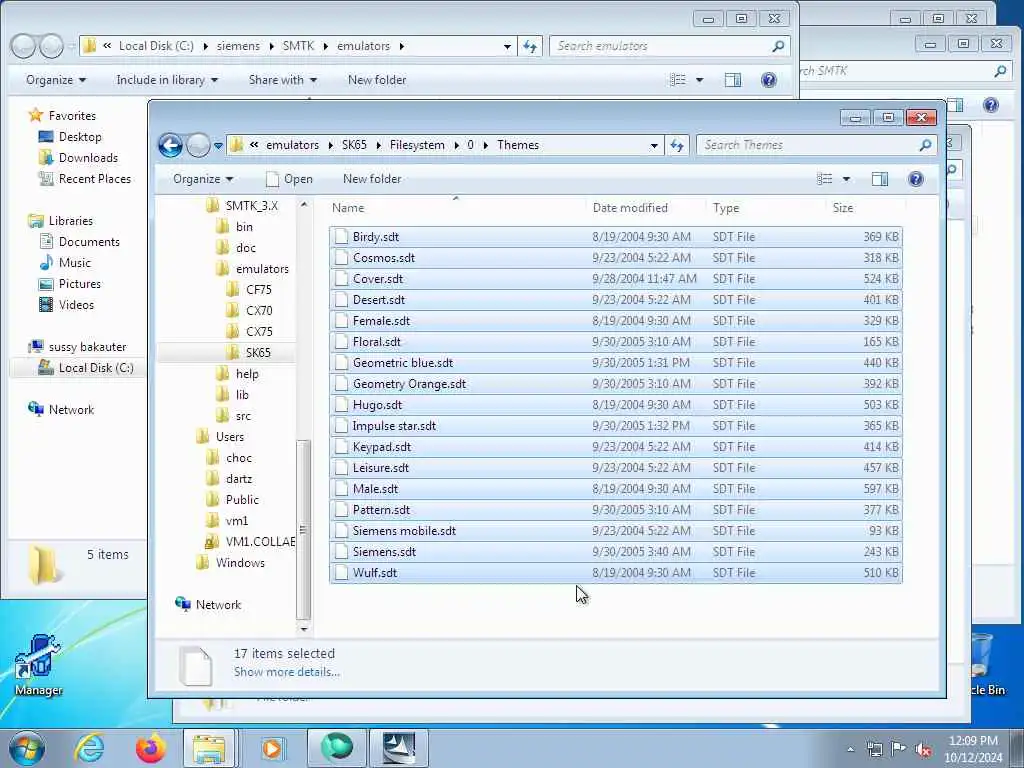Select Cosmos.sdt file
The width and height of the screenshot is (1024, 768).
tap(616, 258)
